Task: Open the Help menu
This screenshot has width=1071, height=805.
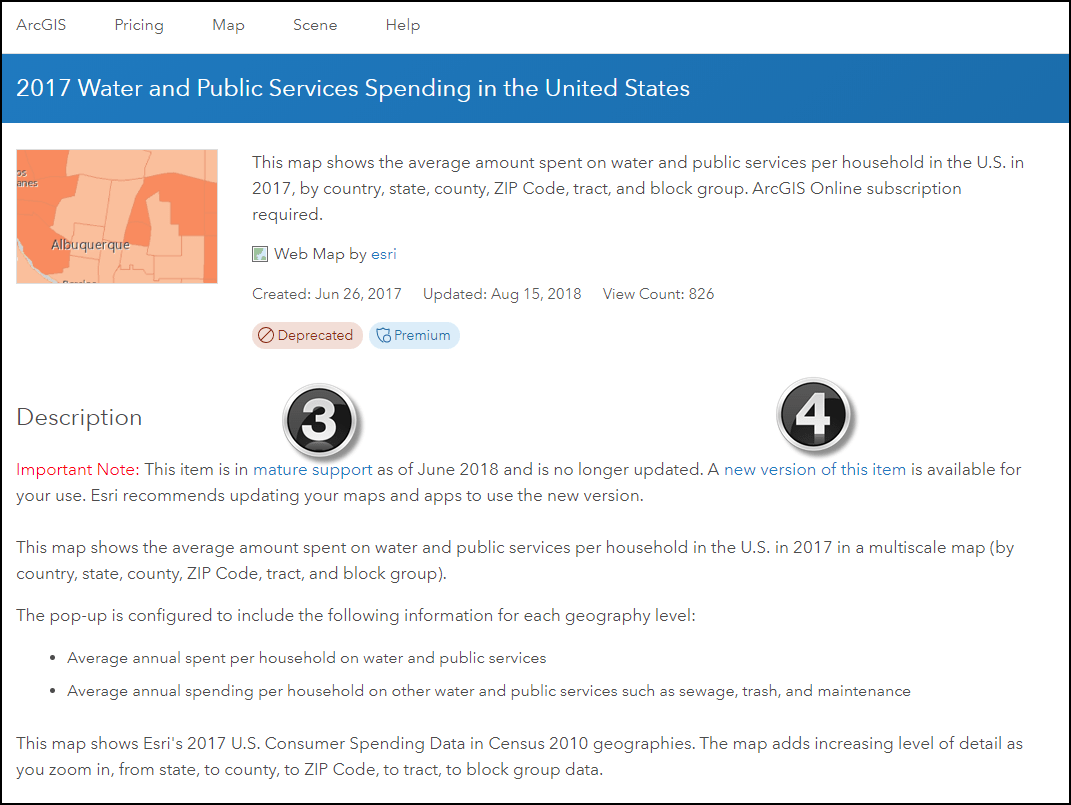Action: (x=403, y=25)
